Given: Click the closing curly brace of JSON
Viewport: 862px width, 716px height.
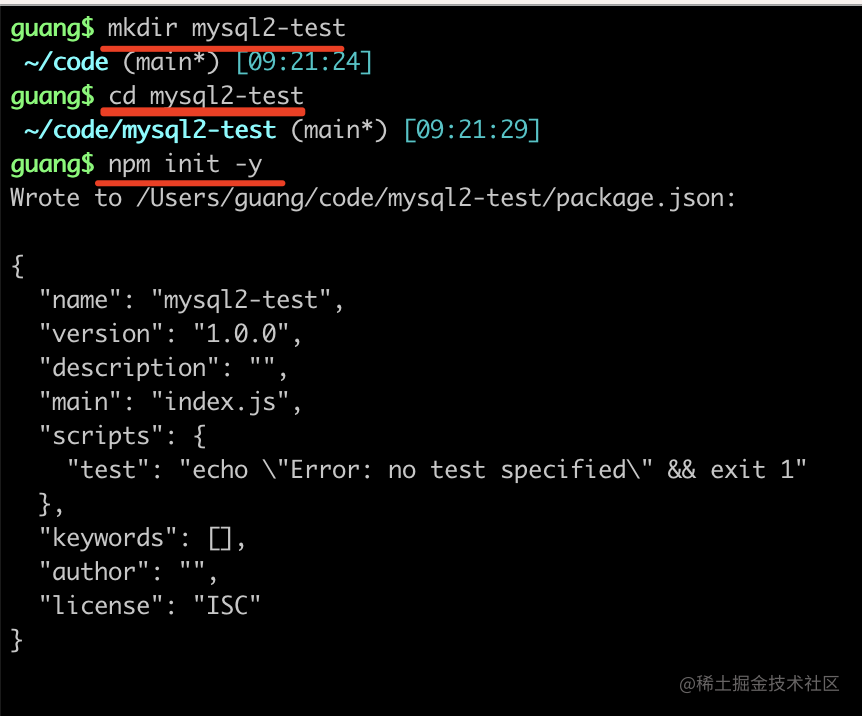Looking at the screenshot, I should pyautogui.click(x=17, y=639).
